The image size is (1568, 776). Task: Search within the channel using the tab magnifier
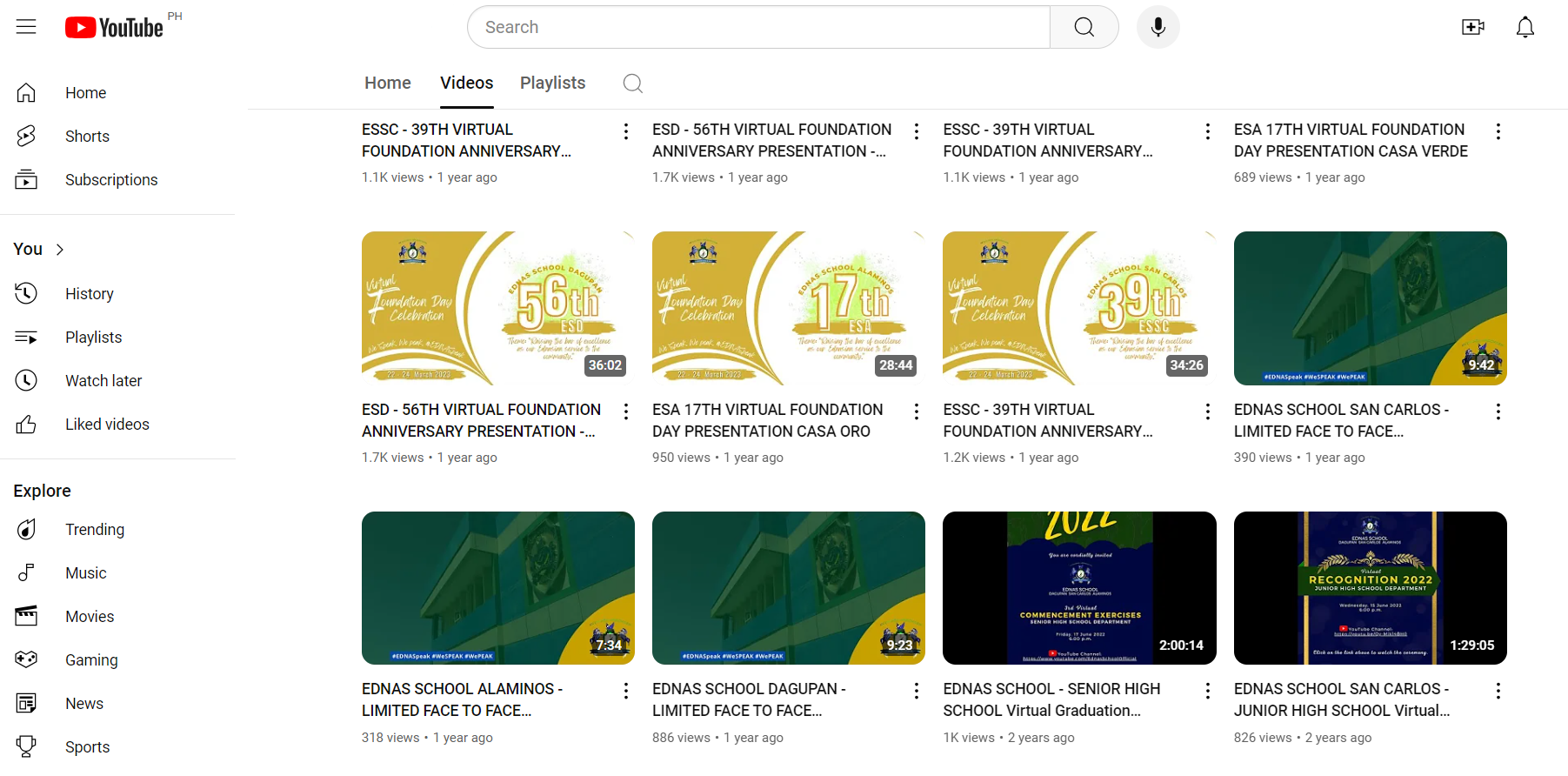point(633,84)
